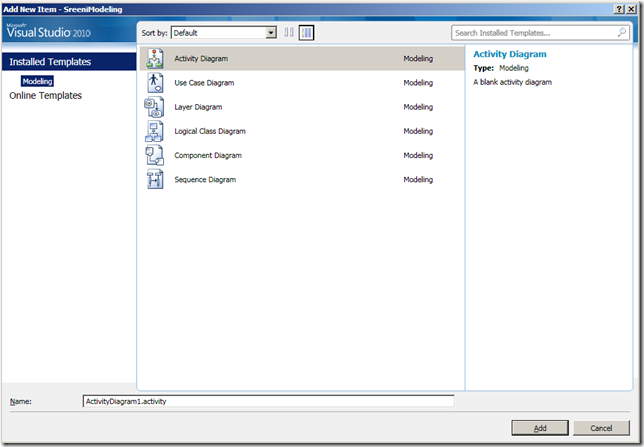Click the Cancel button
Screen dimensions: 644x447
[601, 428]
